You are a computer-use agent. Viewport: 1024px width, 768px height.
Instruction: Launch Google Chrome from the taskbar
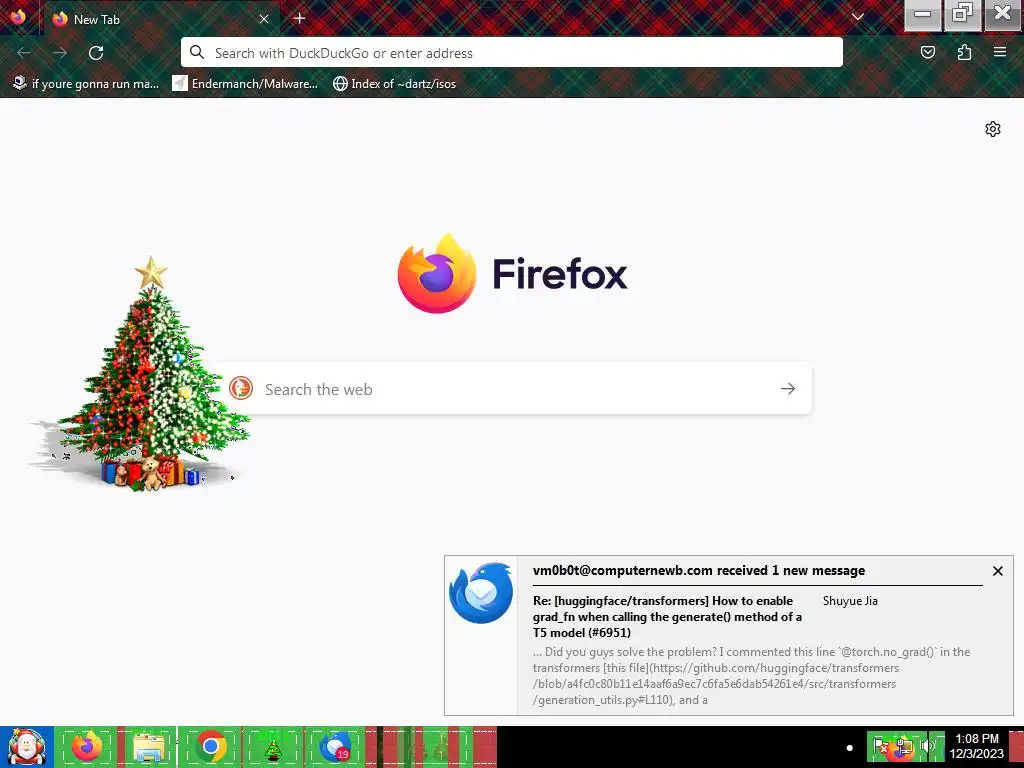(x=210, y=746)
